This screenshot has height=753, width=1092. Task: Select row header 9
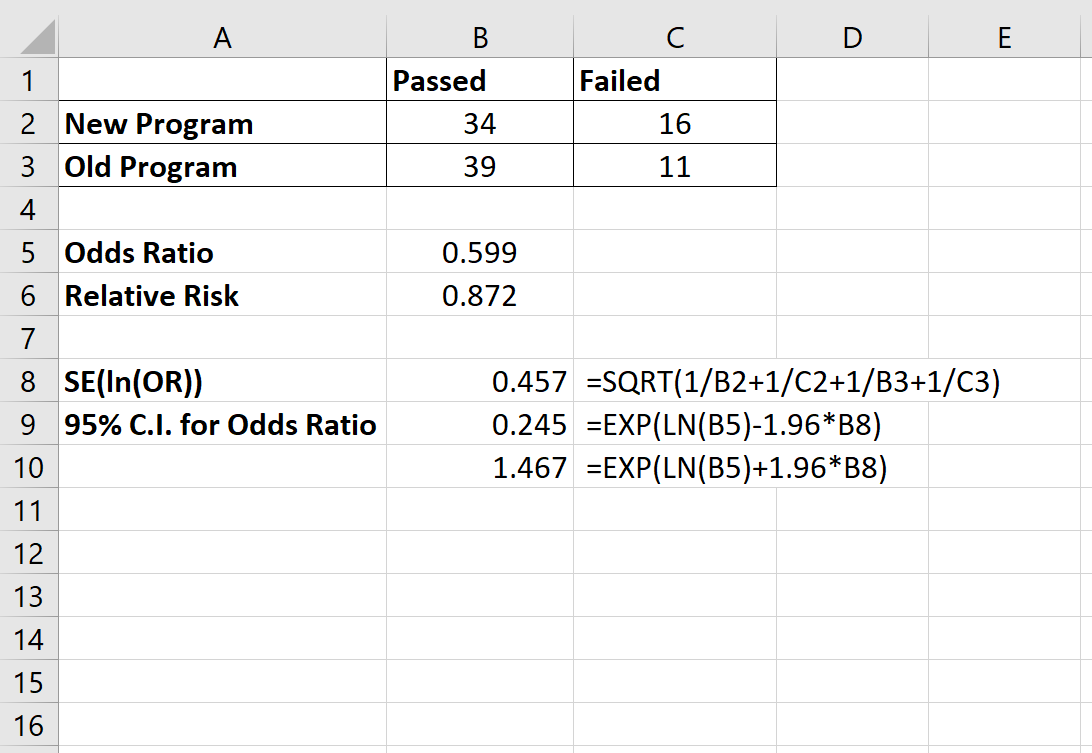click(x=30, y=424)
